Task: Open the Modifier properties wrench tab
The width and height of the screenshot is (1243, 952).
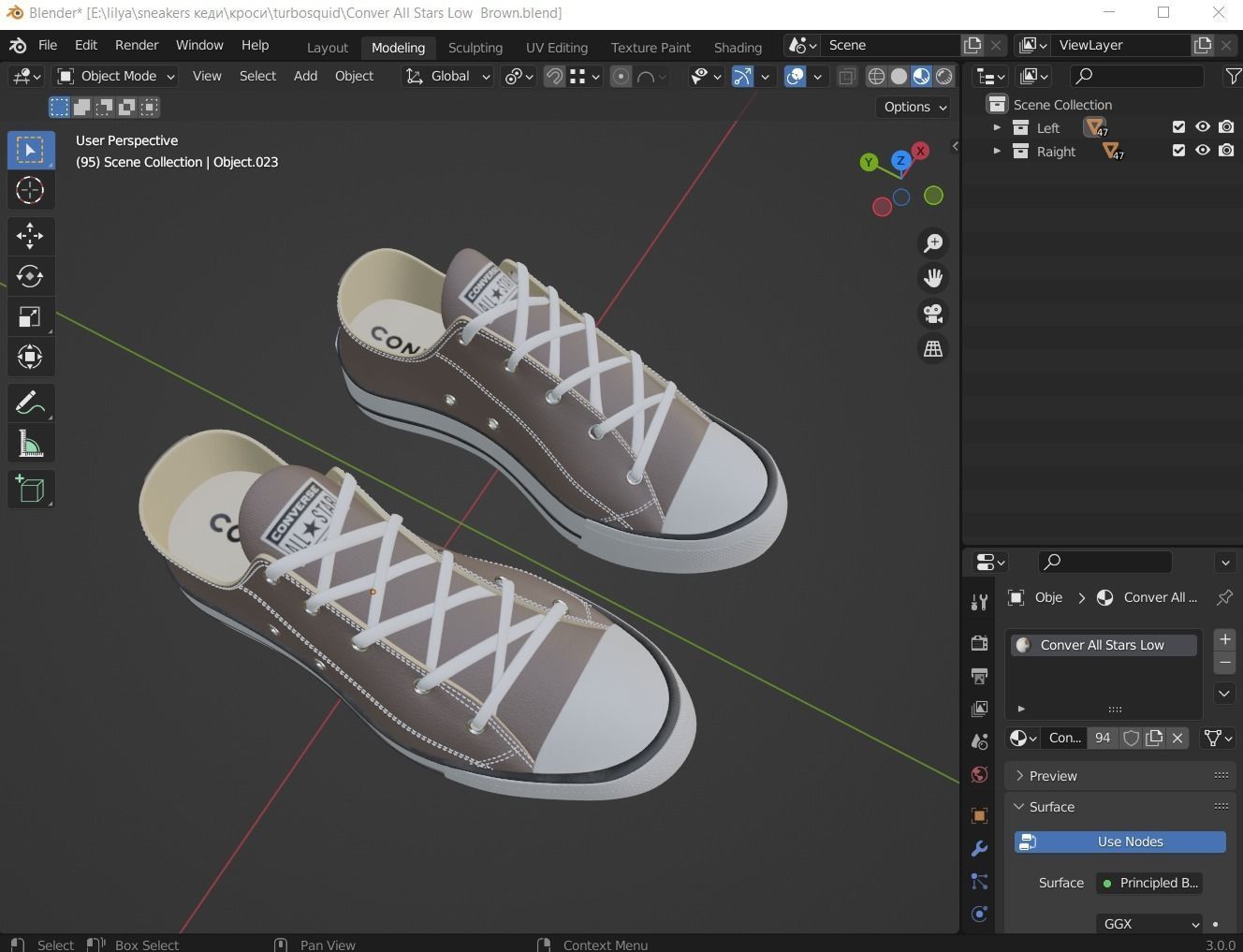Action: pyautogui.click(x=979, y=848)
